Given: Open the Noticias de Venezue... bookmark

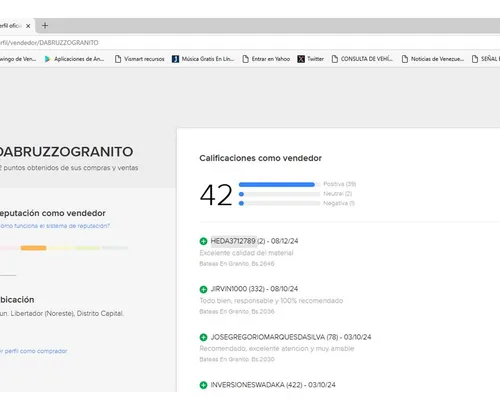Looking at the screenshot, I should click(x=433, y=59).
